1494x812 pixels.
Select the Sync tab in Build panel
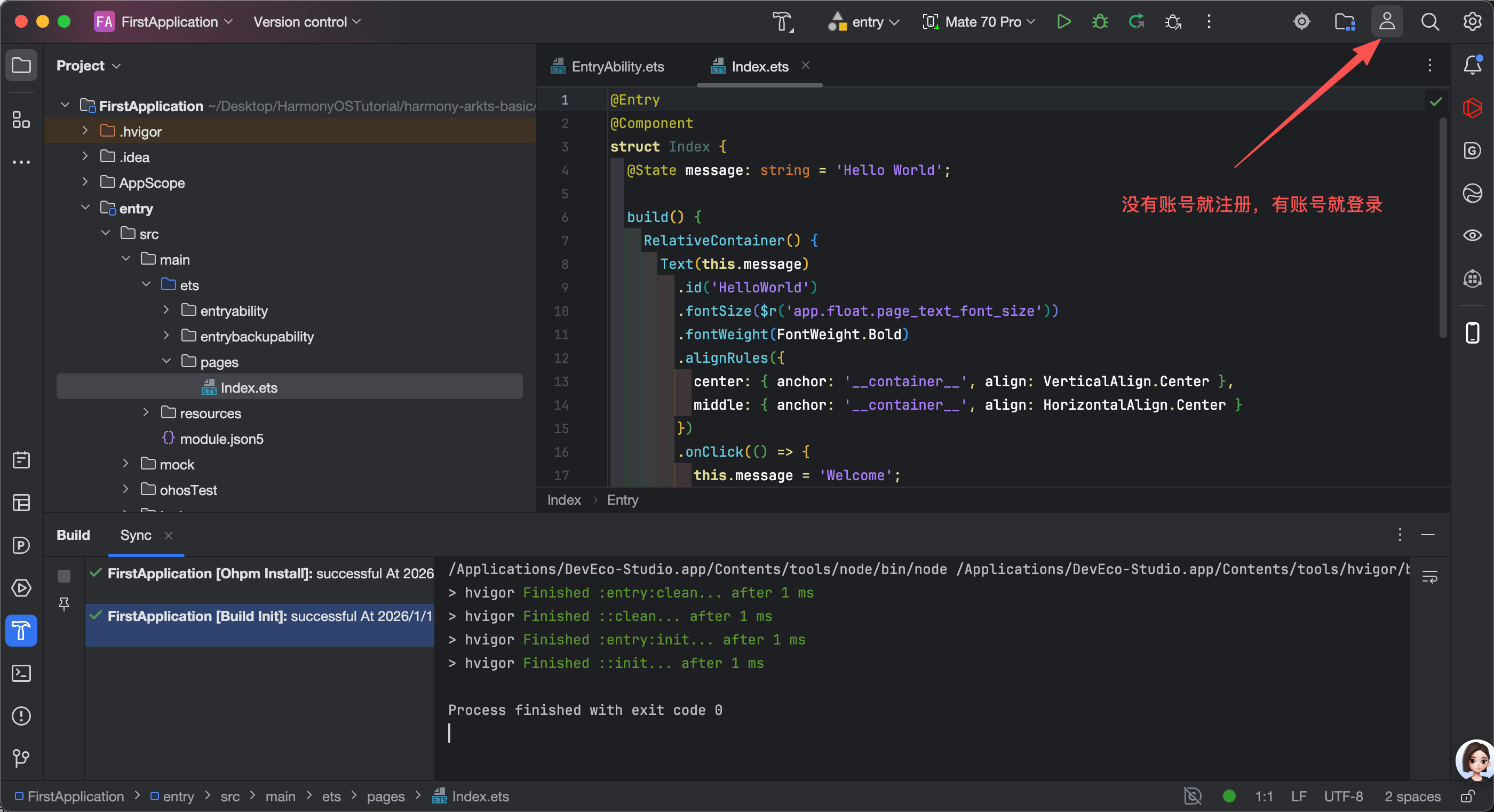(136, 535)
